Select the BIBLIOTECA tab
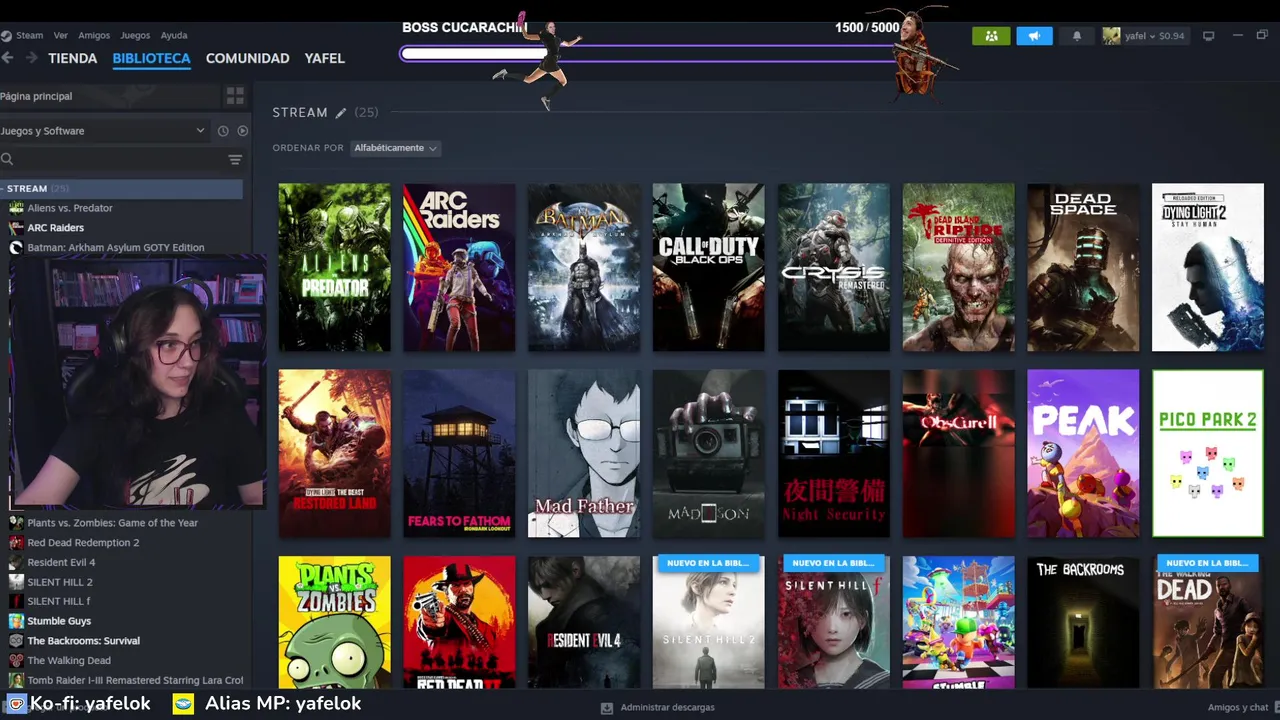Image resolution: width=1280 pixels, height=720 pixels. point(151,58)
